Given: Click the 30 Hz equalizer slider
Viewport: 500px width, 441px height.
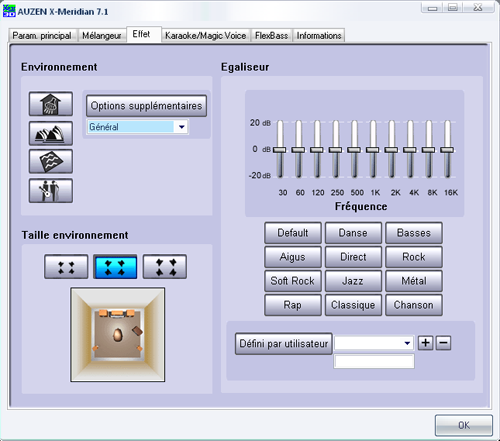Looking at the screenshot, I should [280, 150].
